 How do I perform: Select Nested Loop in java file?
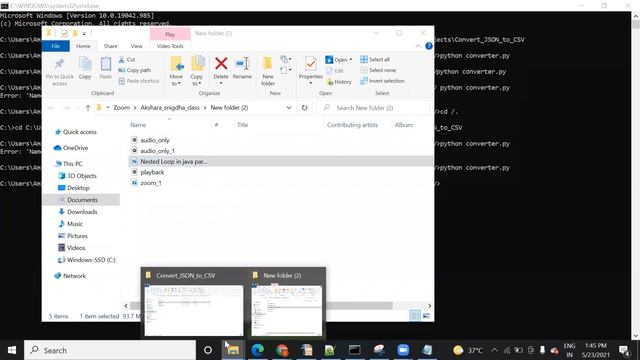coord(173,162)
